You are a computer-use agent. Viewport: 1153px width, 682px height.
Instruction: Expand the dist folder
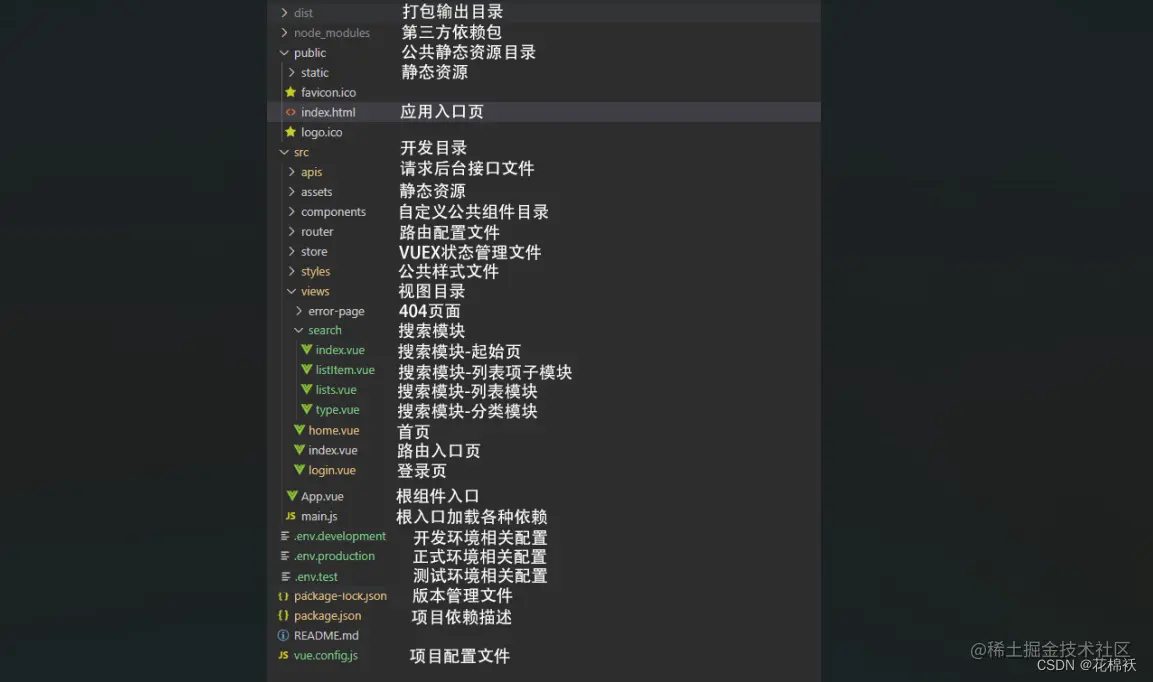click(x=284, y=13)
